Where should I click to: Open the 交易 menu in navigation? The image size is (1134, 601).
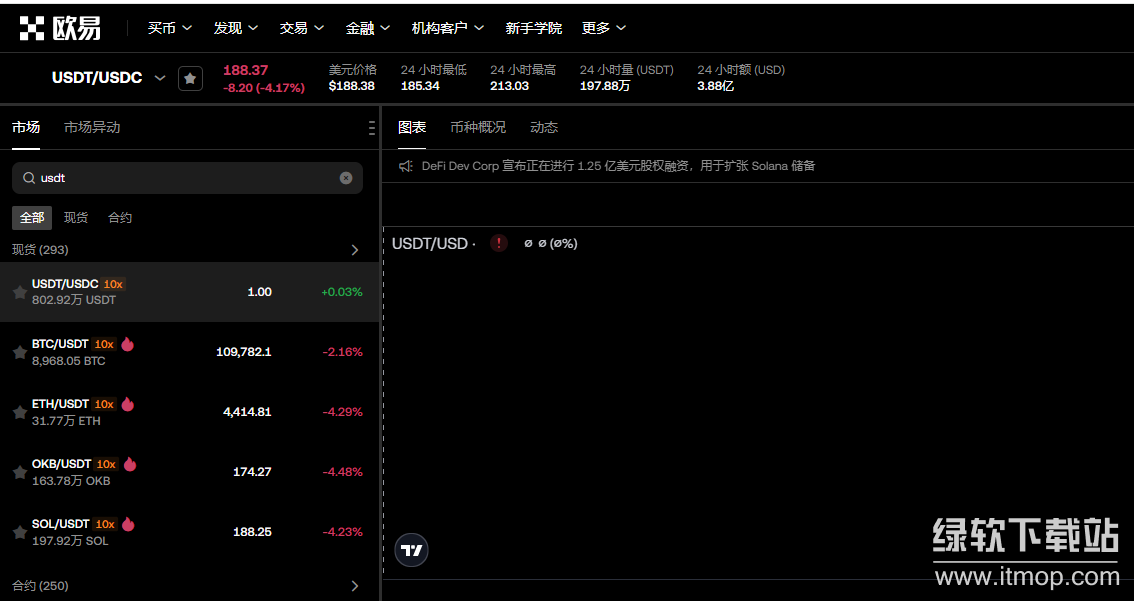[300, 28]
